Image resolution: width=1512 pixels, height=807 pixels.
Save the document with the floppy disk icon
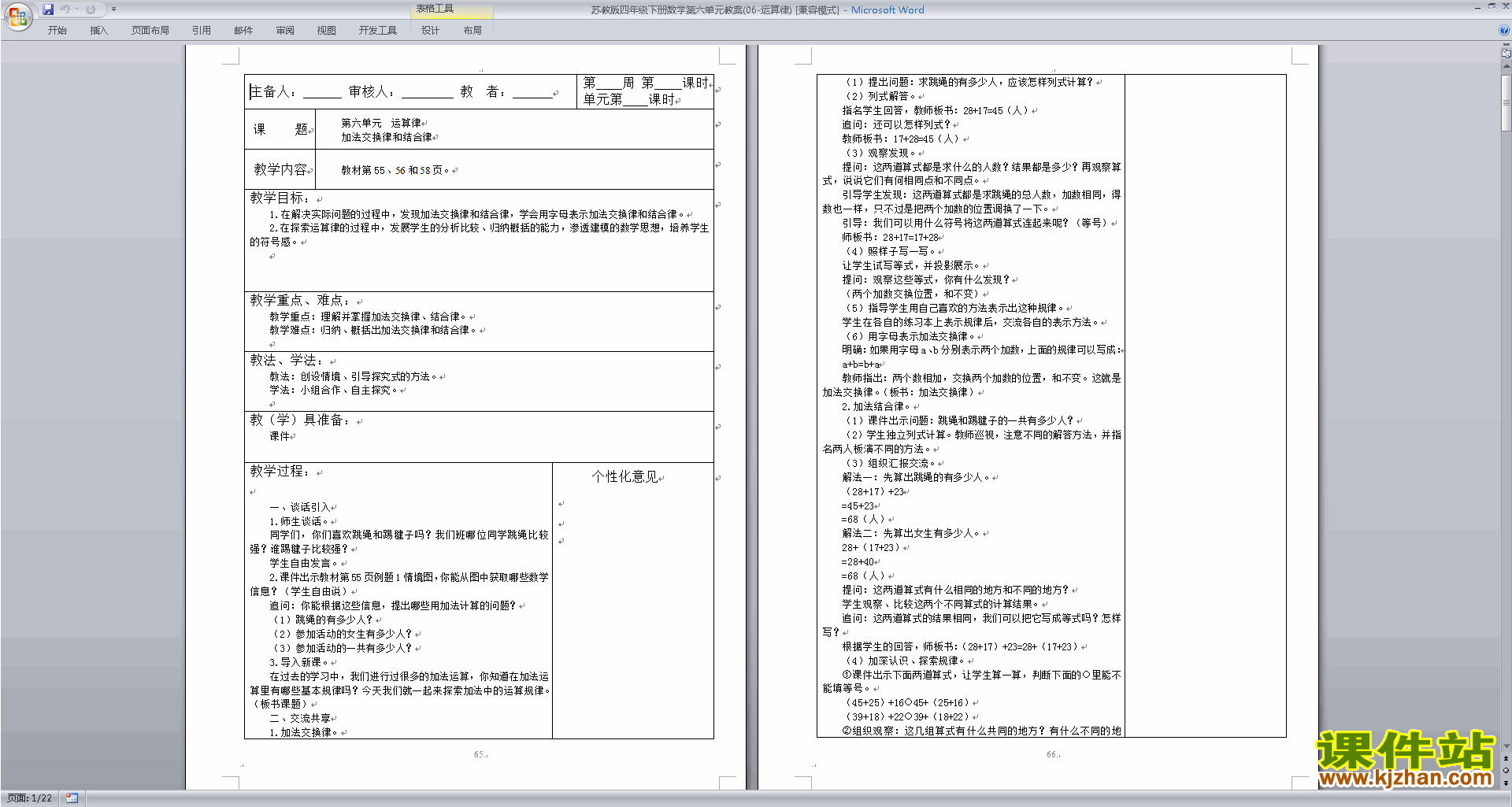[x=48, y=9]
